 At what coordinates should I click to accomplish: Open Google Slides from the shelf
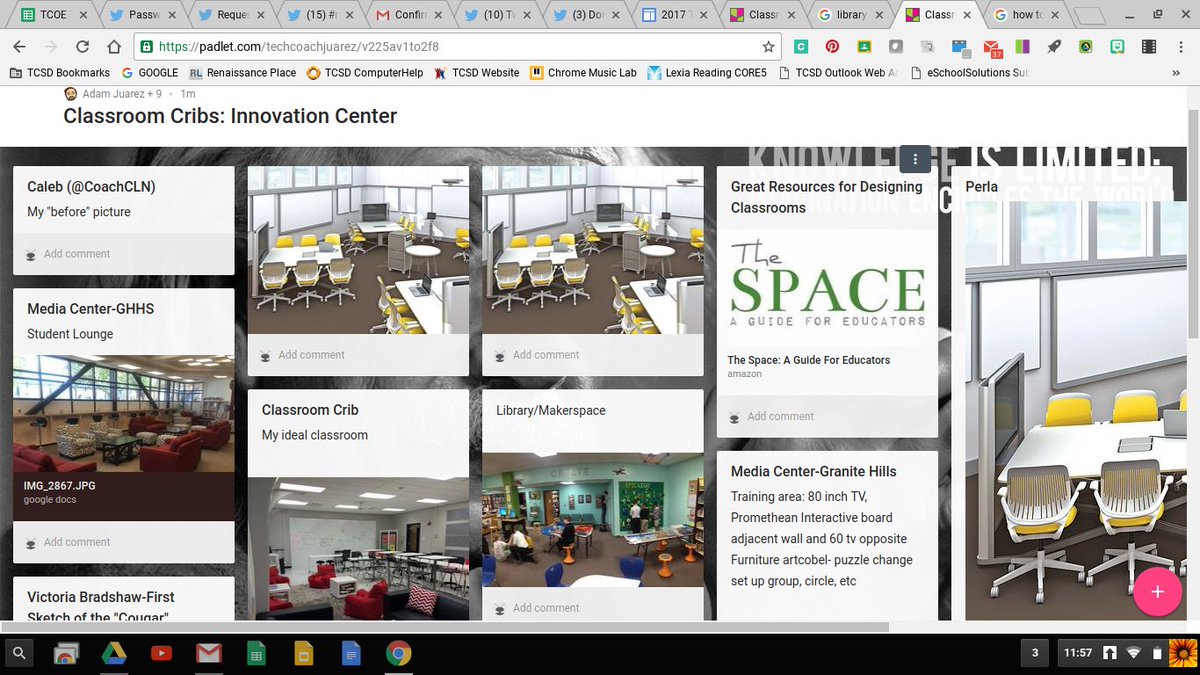point(303,654)
